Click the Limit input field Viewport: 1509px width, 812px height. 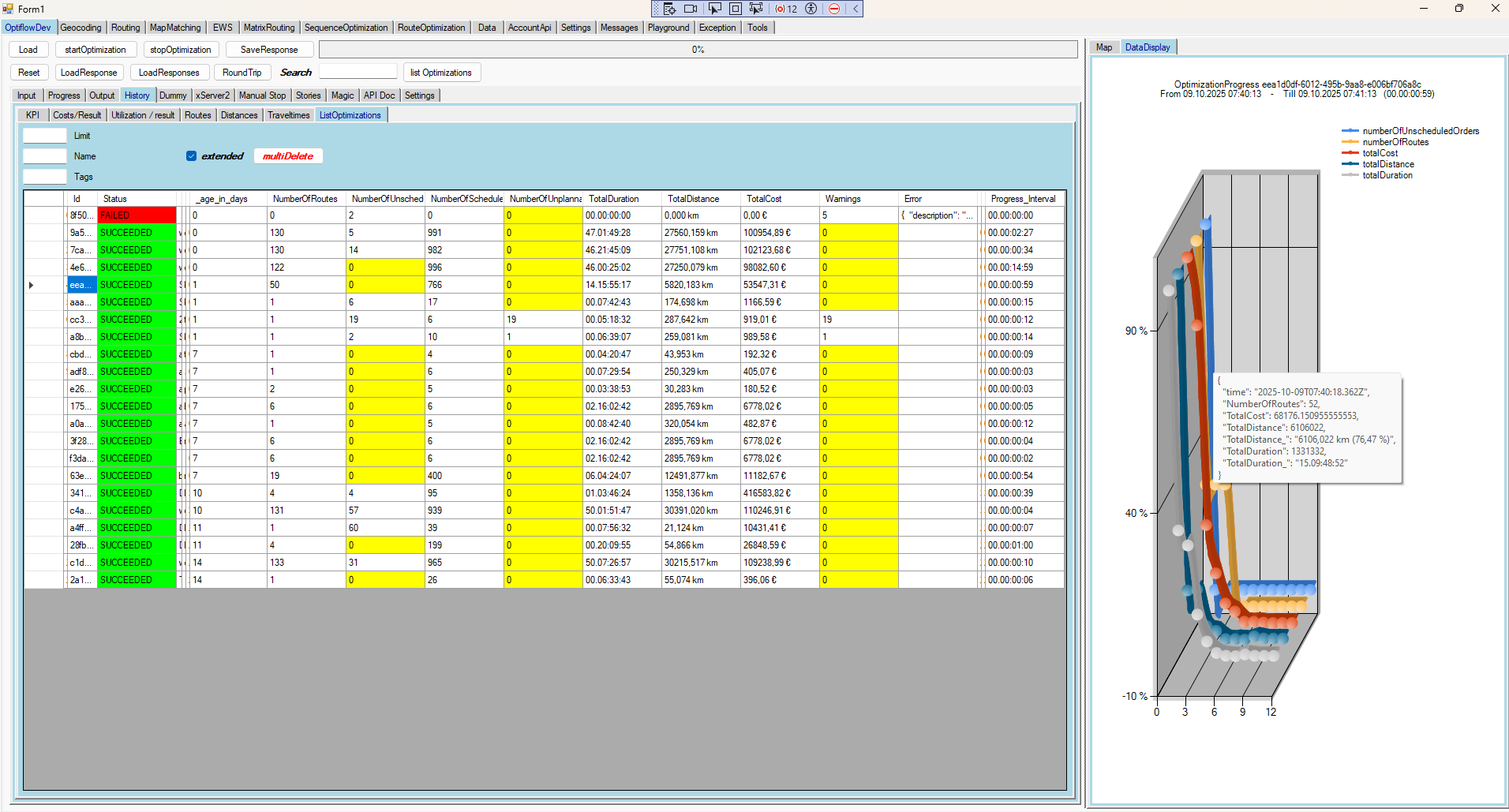click(x=45, y=136)
